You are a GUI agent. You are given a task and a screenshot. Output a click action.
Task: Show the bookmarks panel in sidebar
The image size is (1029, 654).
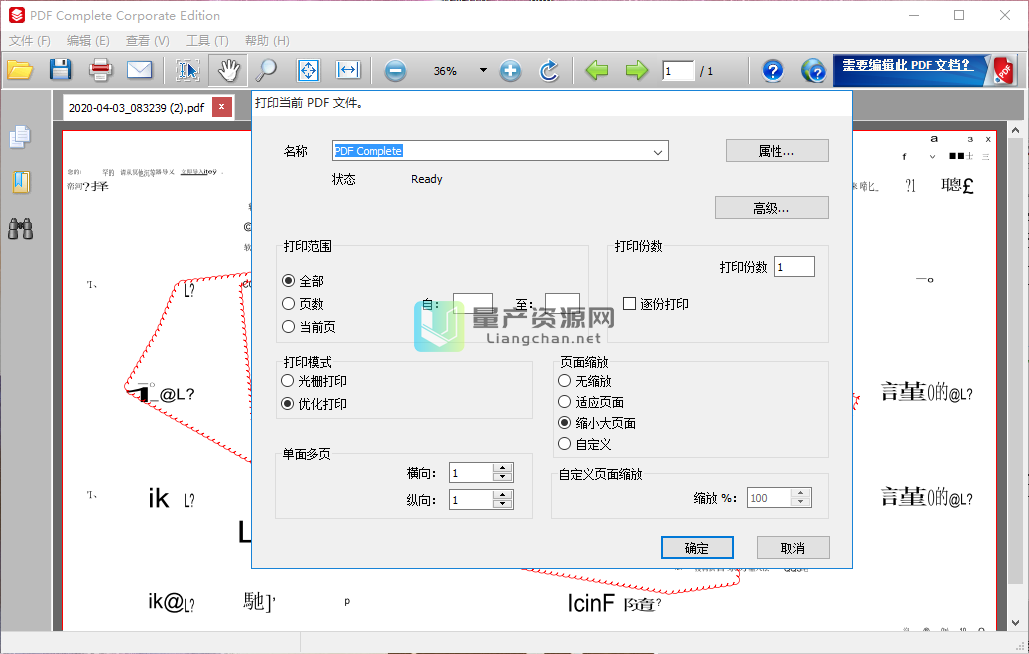pos(21,182)
